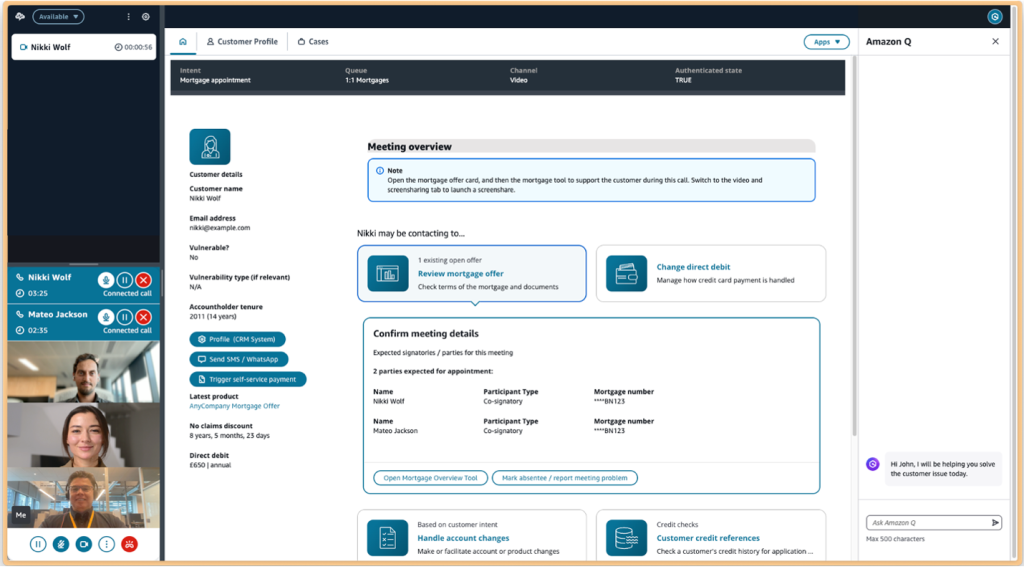Disconnect Nikki Wolf from the call
The width and height of the screenshot is (1024, 569).
point(144,280)
